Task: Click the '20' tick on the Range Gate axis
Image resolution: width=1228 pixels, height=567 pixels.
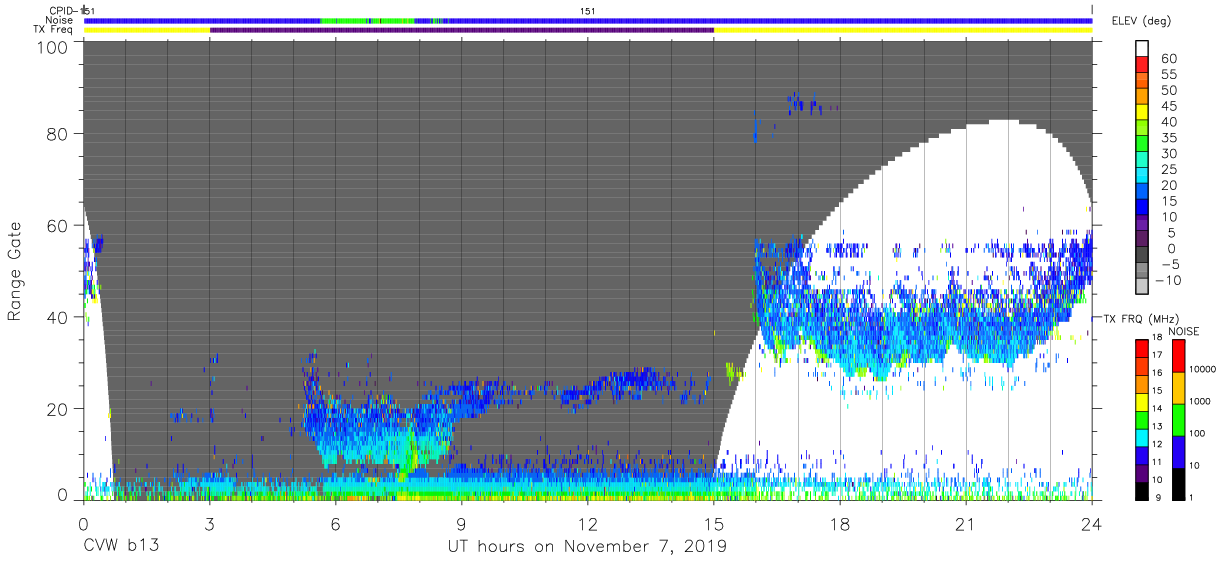Action: (57, 410)
